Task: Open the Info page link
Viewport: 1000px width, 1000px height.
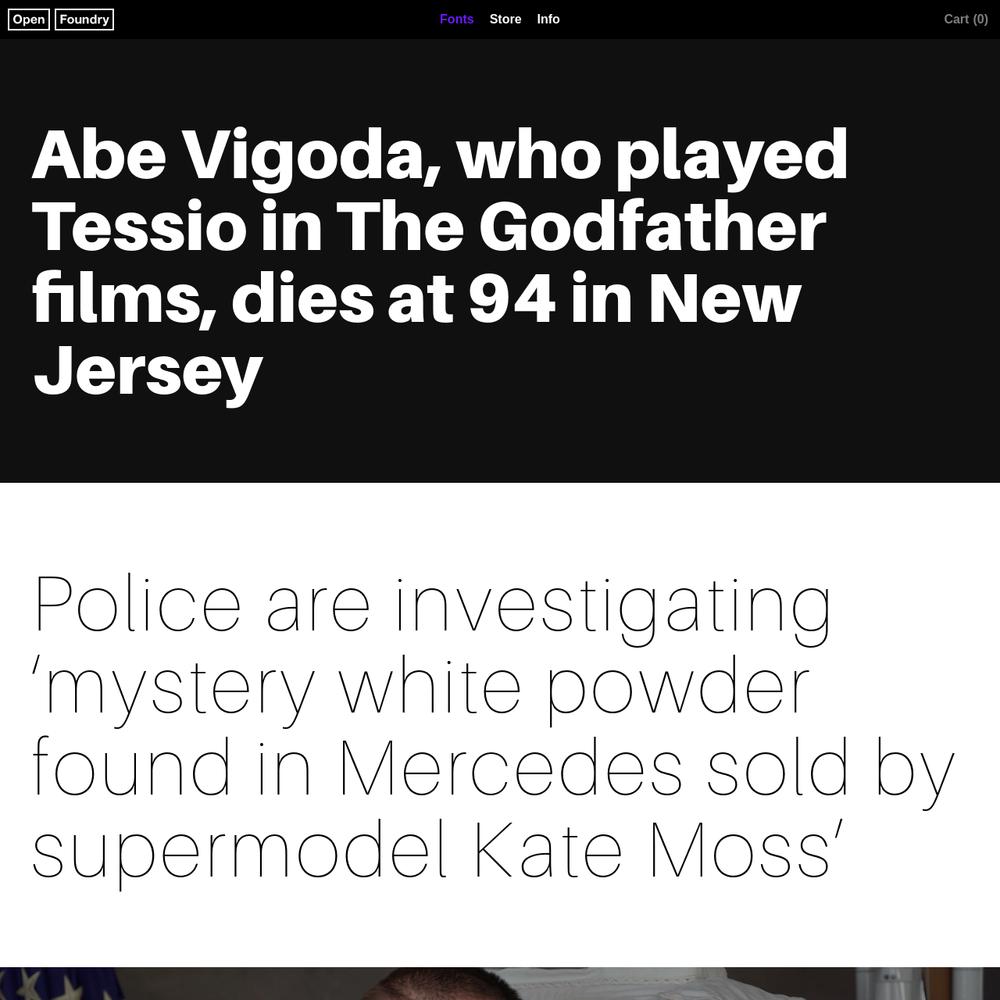Action: coord(548,19)
